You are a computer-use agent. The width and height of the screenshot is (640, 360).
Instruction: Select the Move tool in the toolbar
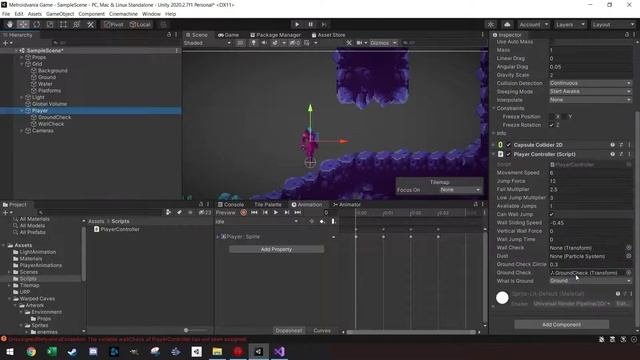(23, 24)
